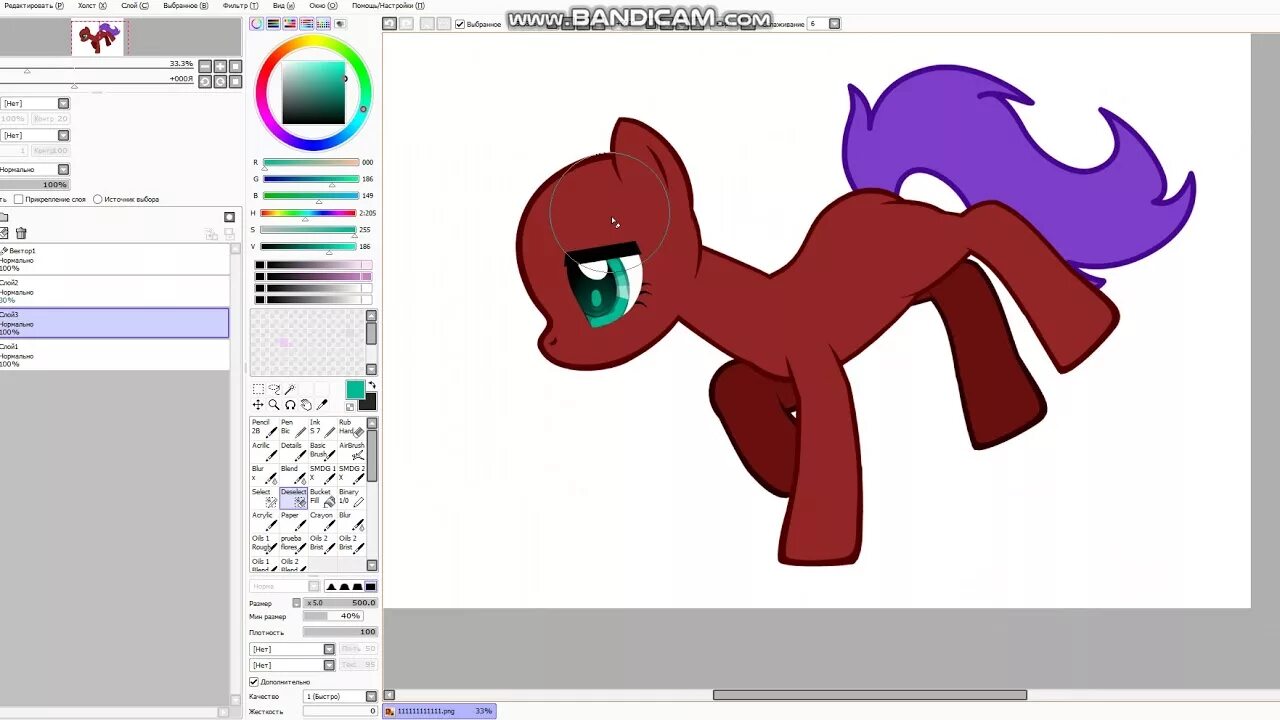This screenshot has width=1280, height=720.
Task: Click the zoom out minus button
Action: tap(205, 67)
